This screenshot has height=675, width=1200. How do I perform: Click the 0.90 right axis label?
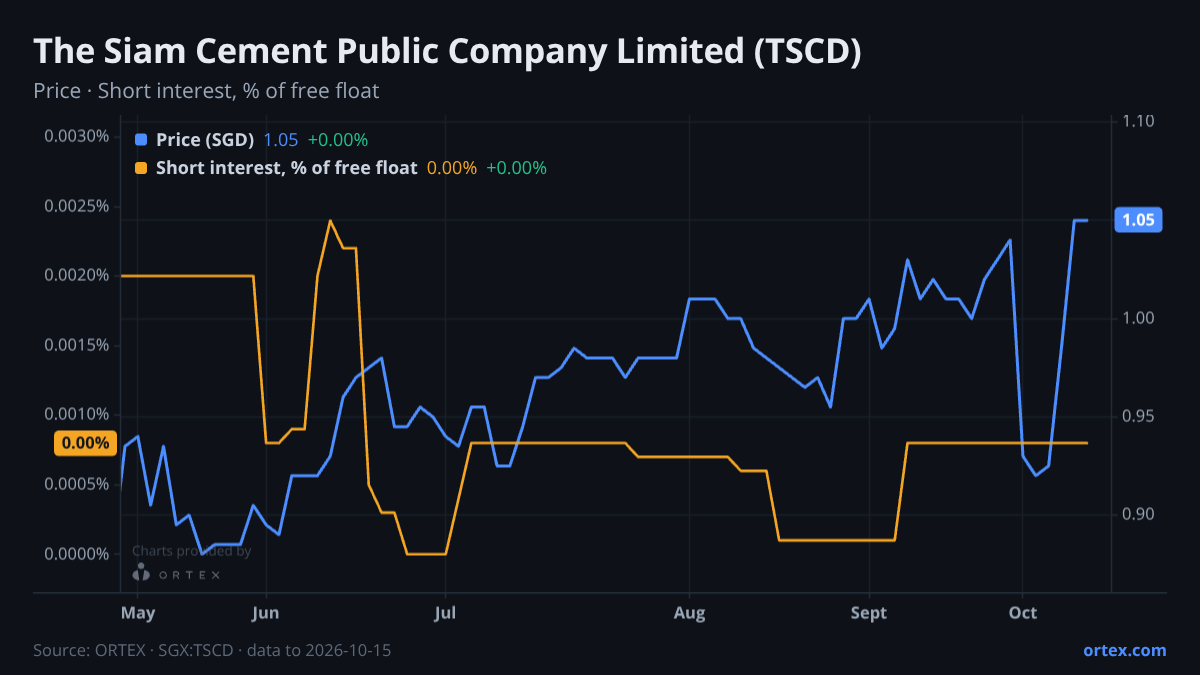[x=1139, y=514]
